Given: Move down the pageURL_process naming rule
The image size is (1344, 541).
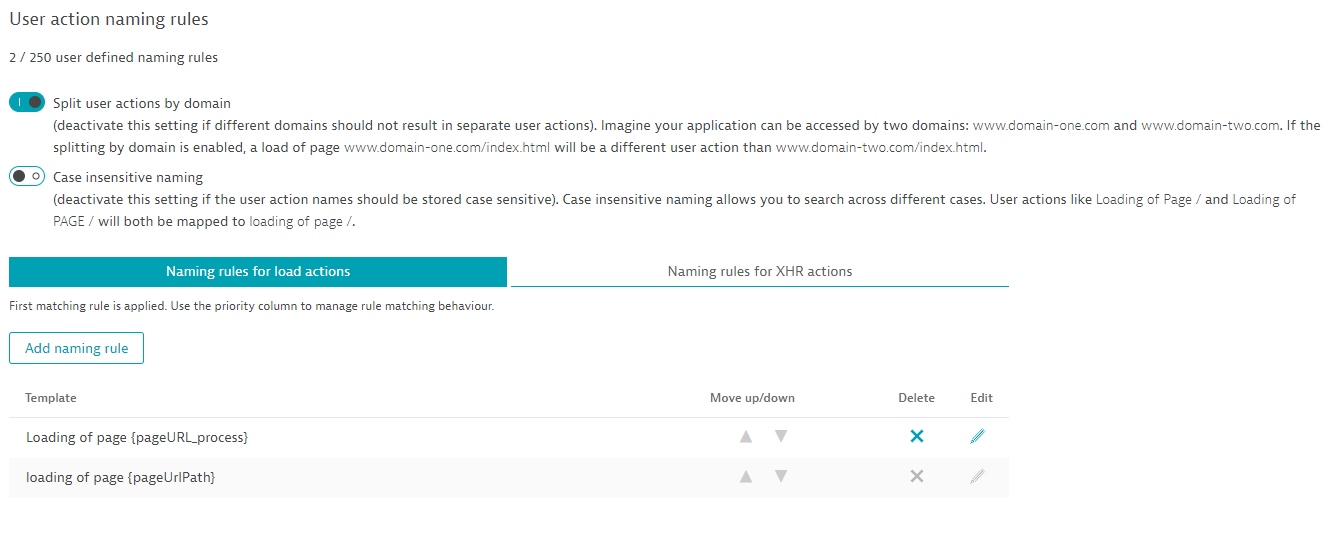Looking at the screenshot, I should (781, 437).
